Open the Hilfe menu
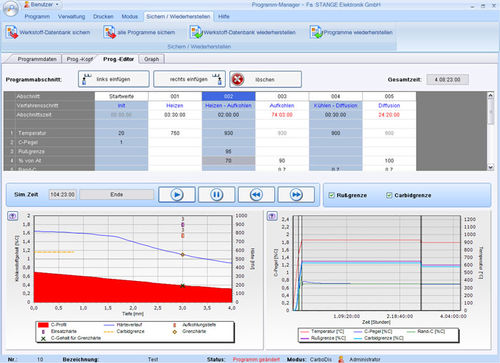Image resolution: width=500 pixels, height=363 pixels. [224, 16]
